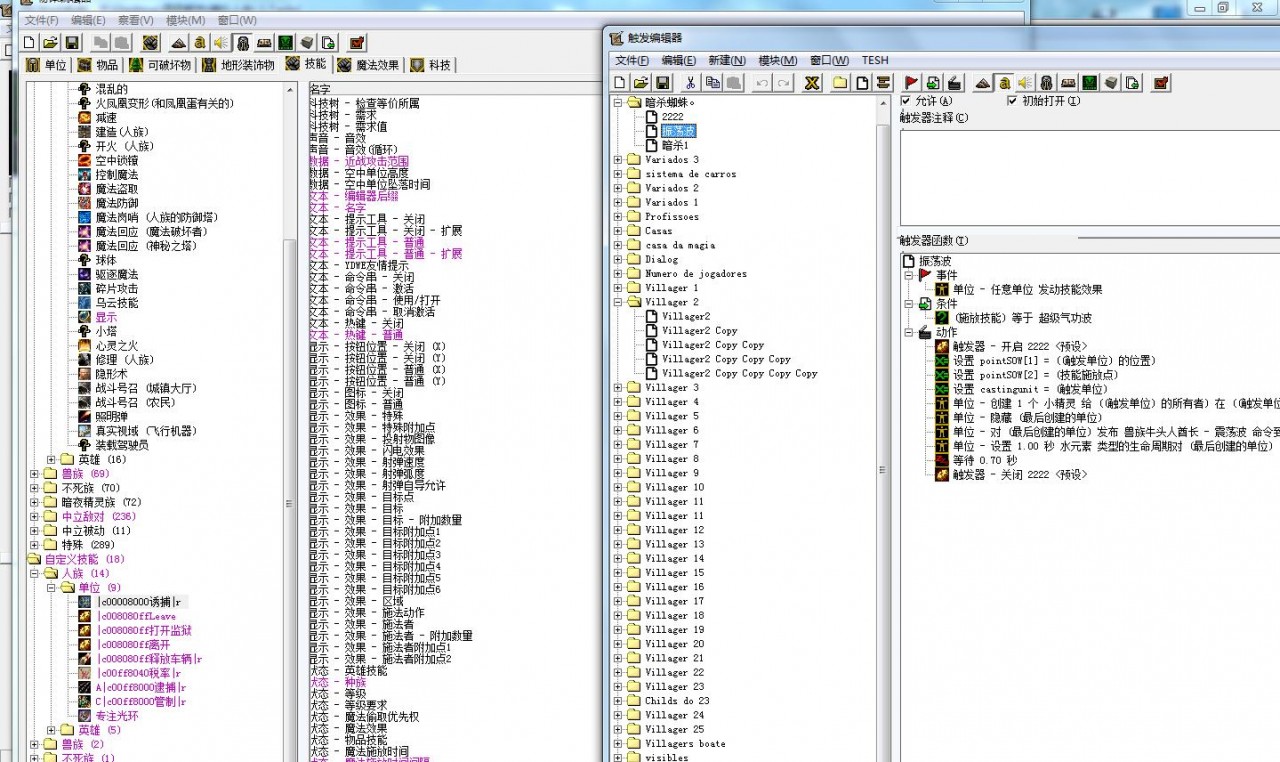Expand the Villager 10 folder
This screenshot has height=762, width=1280.
pos(618,487)
